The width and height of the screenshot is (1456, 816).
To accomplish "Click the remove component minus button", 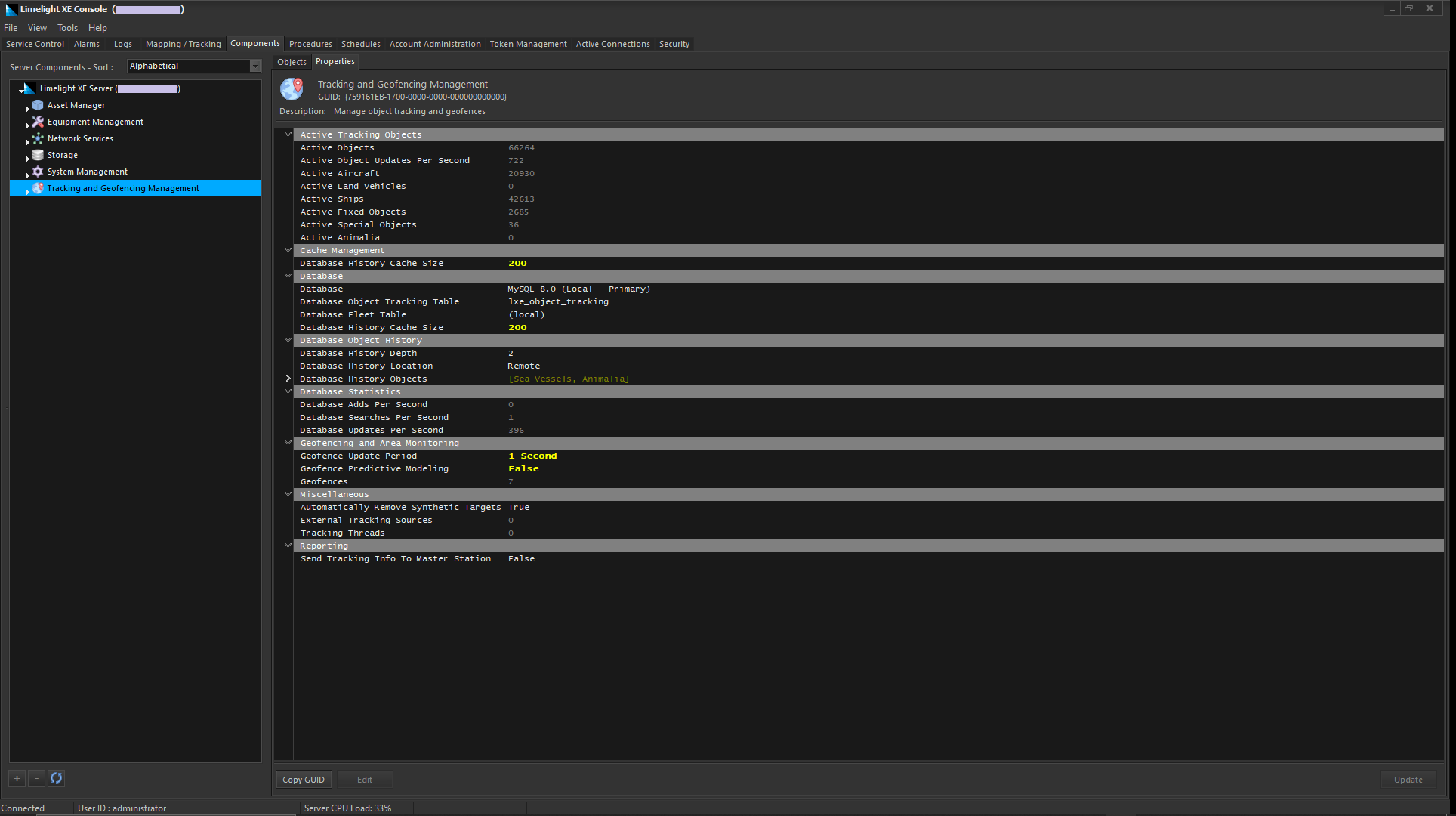I will (36, 778).
